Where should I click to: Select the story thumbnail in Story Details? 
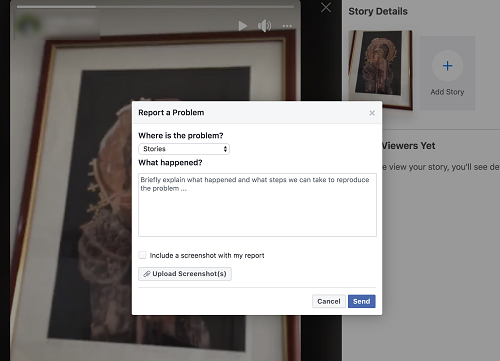(x=380, y=70)
